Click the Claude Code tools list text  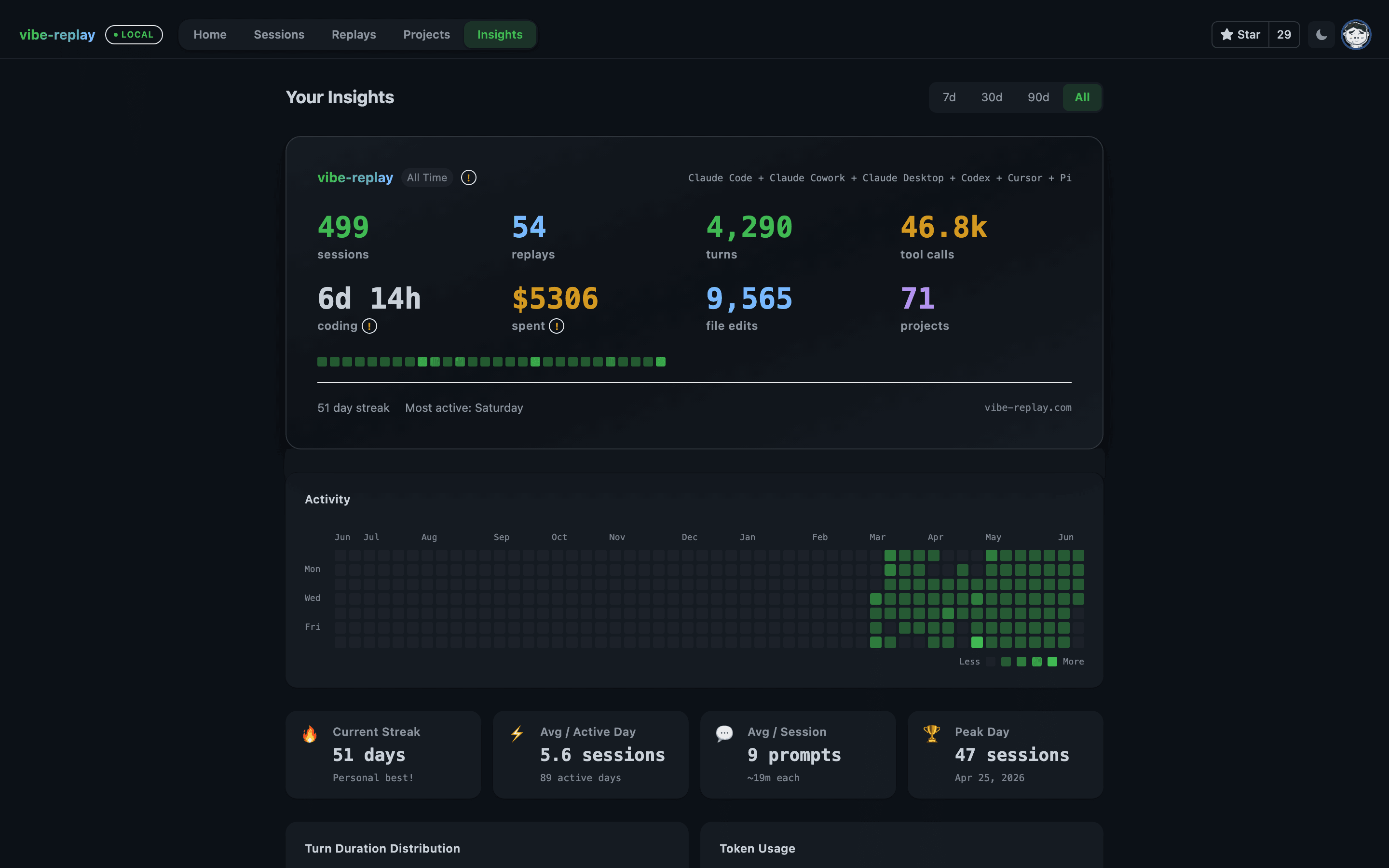pos(879,178)
